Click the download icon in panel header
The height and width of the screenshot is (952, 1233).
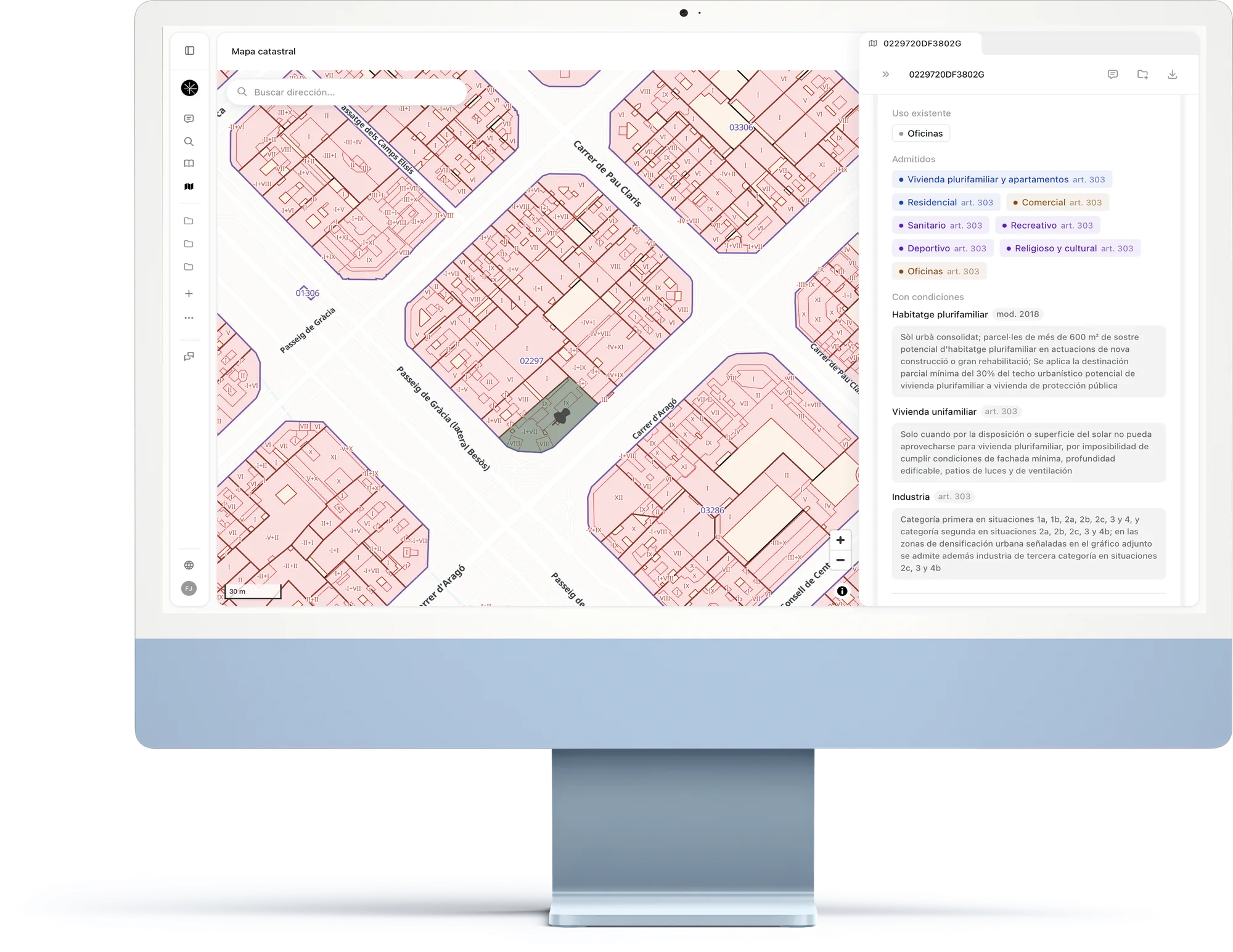point(1173,74)
